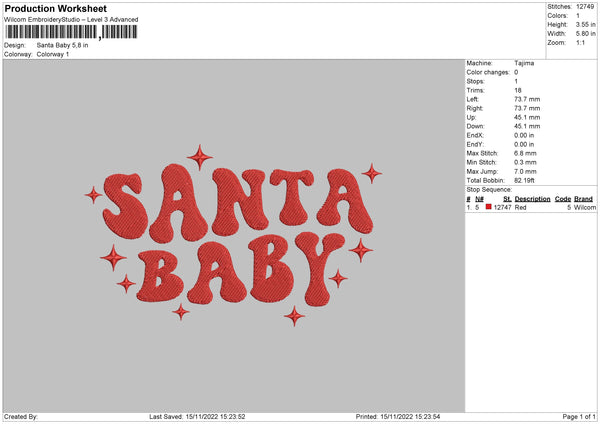Click the 'Code' column header
The width and height of the screenshot is (600, 424).
tap(562, 199)
